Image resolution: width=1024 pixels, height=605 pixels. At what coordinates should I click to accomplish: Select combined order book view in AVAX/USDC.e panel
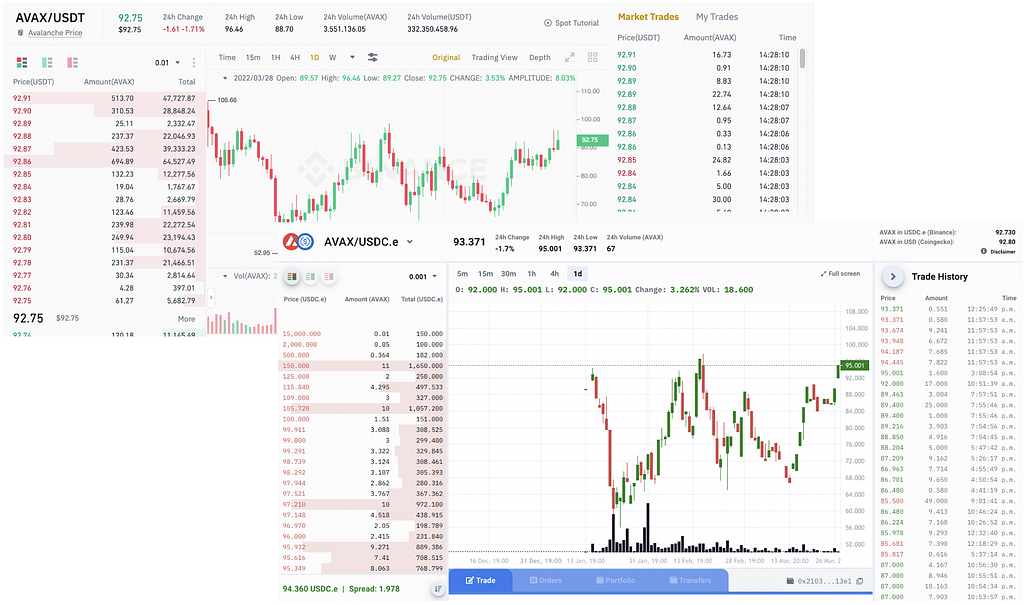tap(292, 276)
